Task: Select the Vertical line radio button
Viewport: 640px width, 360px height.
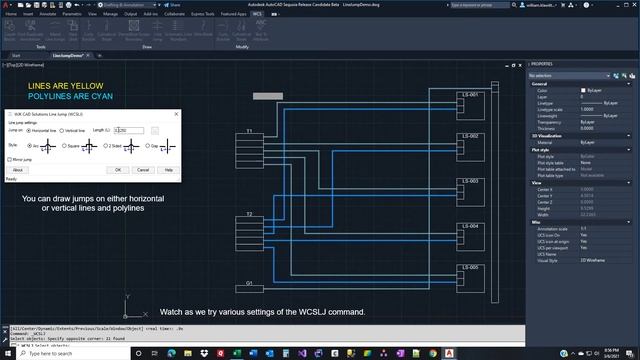Action: (62, 131)
